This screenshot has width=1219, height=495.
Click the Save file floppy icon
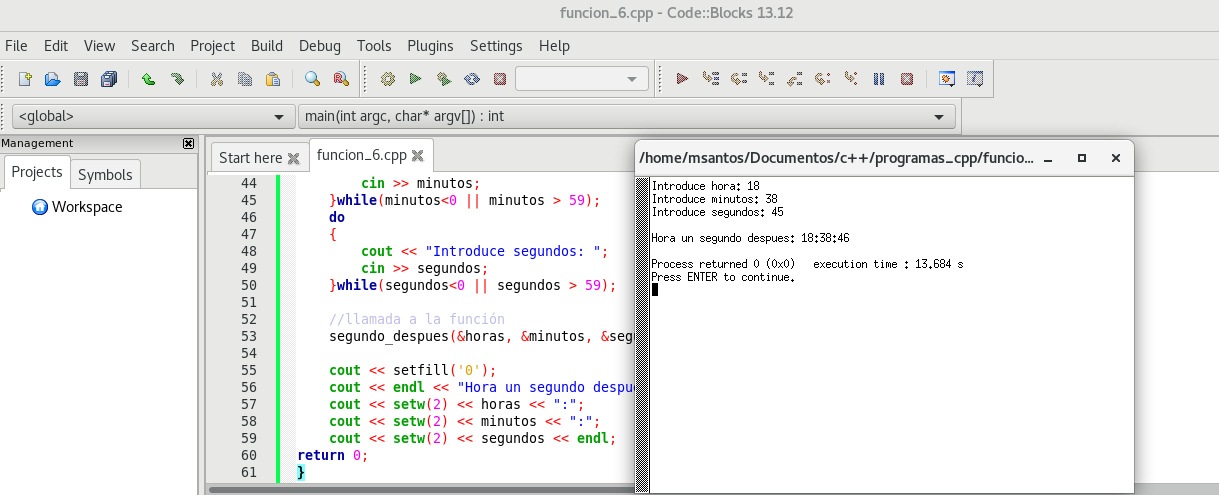click(x=81, y=79)
